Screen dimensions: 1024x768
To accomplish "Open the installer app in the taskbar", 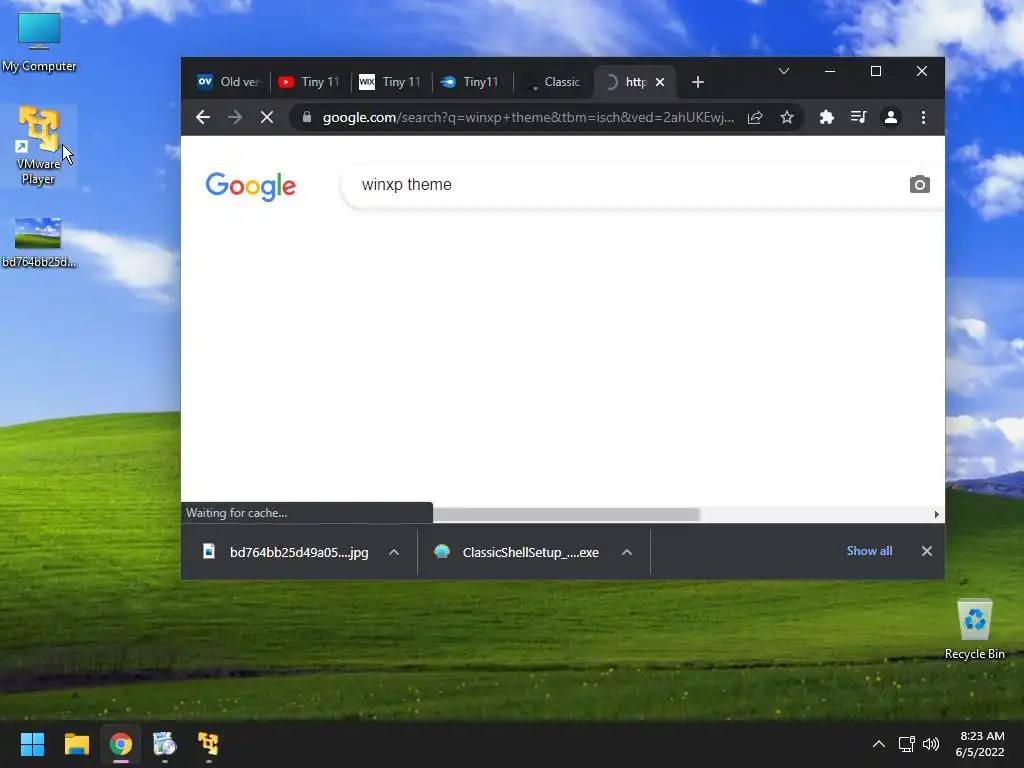I will (x=165, y=744).
